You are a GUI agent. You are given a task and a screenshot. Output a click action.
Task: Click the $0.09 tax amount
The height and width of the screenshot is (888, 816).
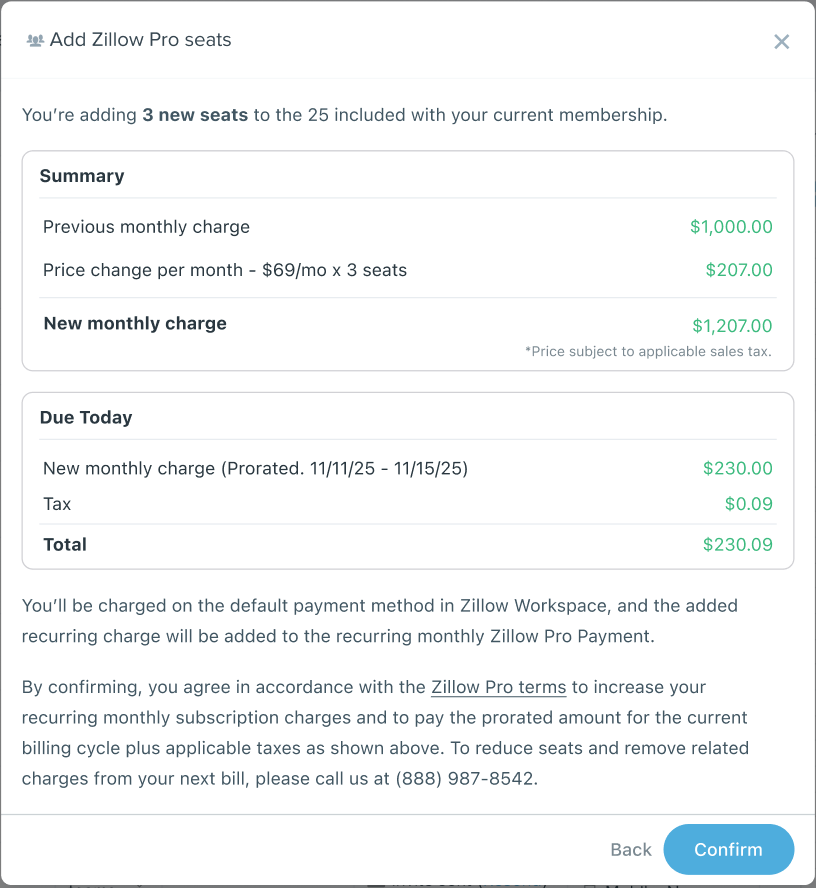tap(749, 504)
